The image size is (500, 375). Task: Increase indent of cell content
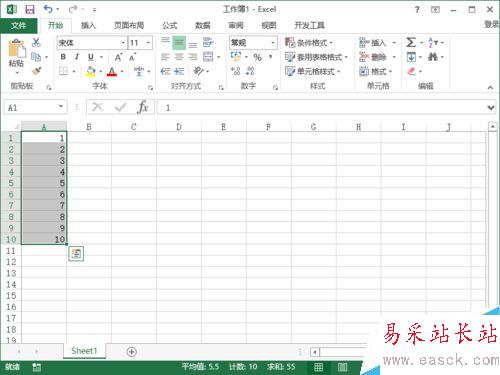(x=179, y=71)
